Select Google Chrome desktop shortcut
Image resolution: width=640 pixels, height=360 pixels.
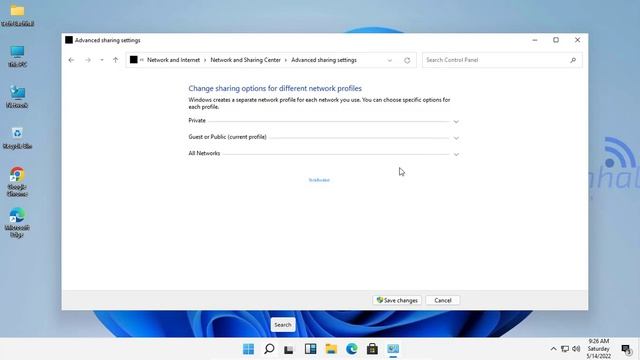tap(17, 182)
